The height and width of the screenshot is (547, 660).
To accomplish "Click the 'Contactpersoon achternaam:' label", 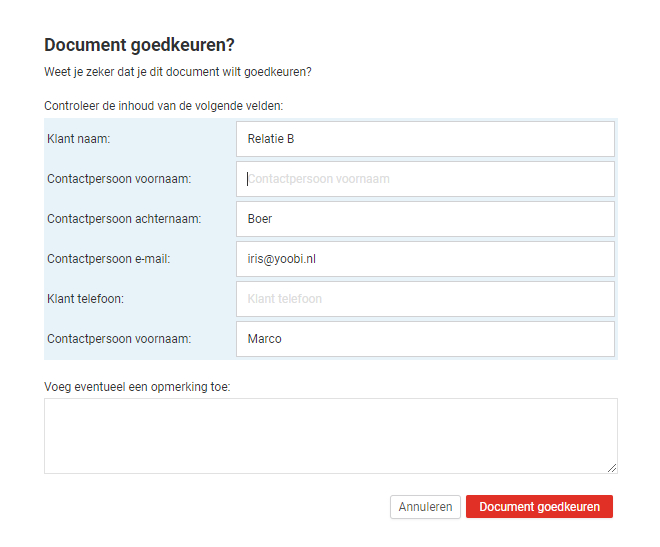I will (124, 219).
